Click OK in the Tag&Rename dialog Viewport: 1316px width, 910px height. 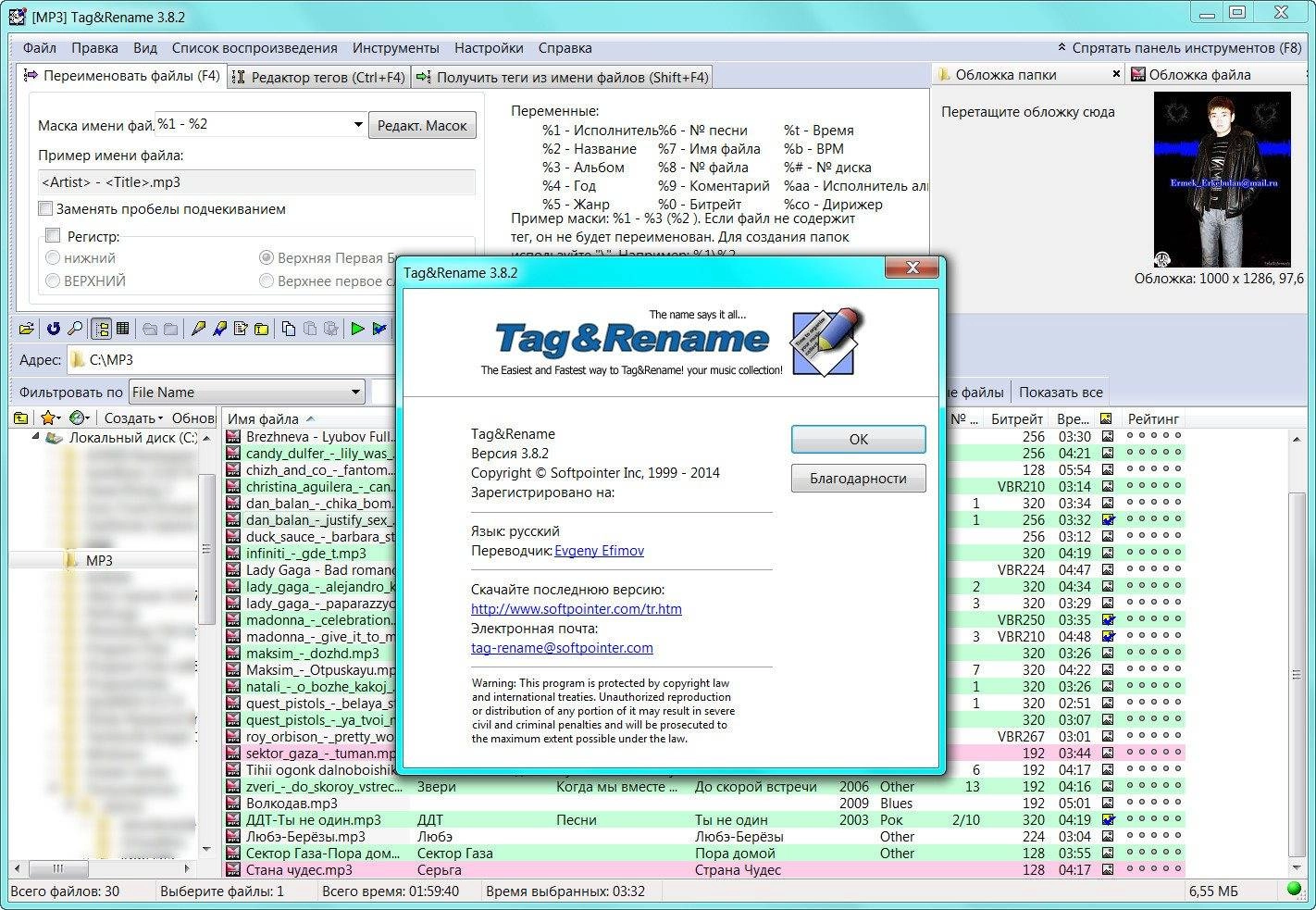pos(858,439)
